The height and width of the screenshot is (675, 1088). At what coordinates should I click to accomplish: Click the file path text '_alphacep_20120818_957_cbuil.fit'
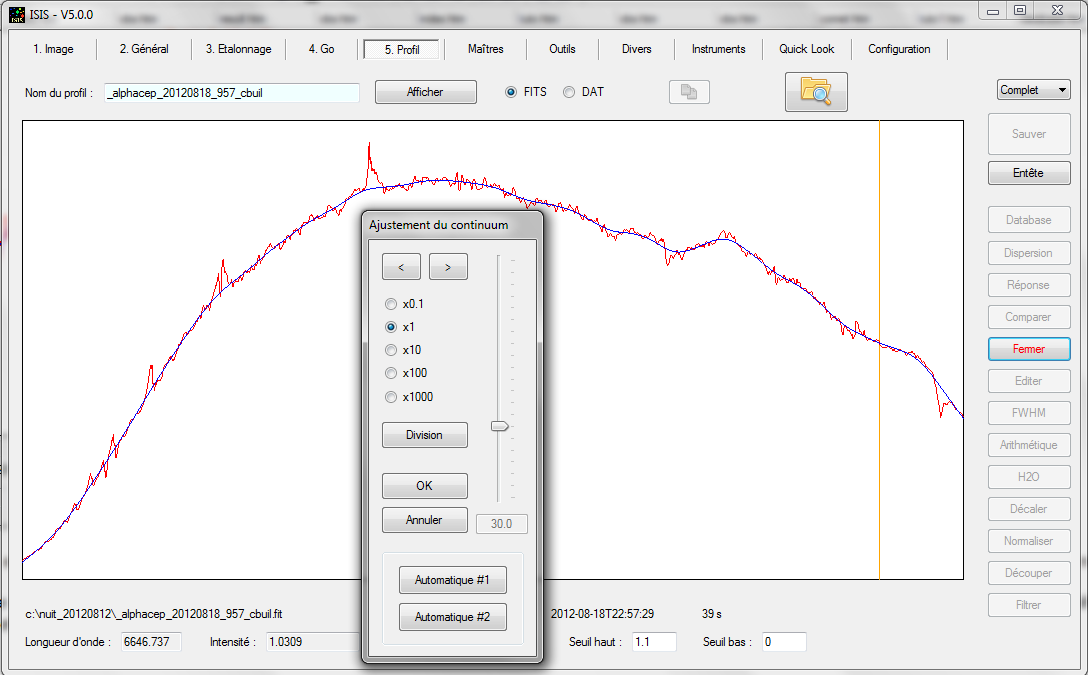point(195,614)
